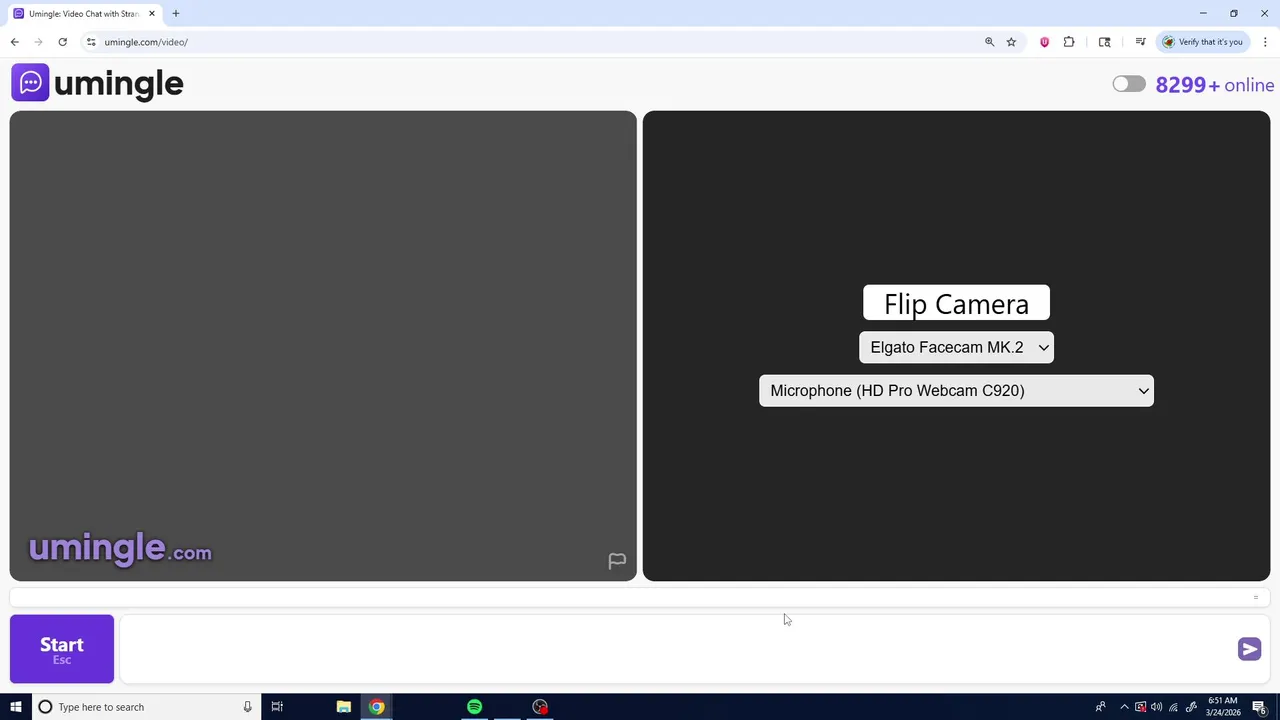1280x720 pixels.
Task: Click the Flip Camera button
Action: (x=956, y=303)
